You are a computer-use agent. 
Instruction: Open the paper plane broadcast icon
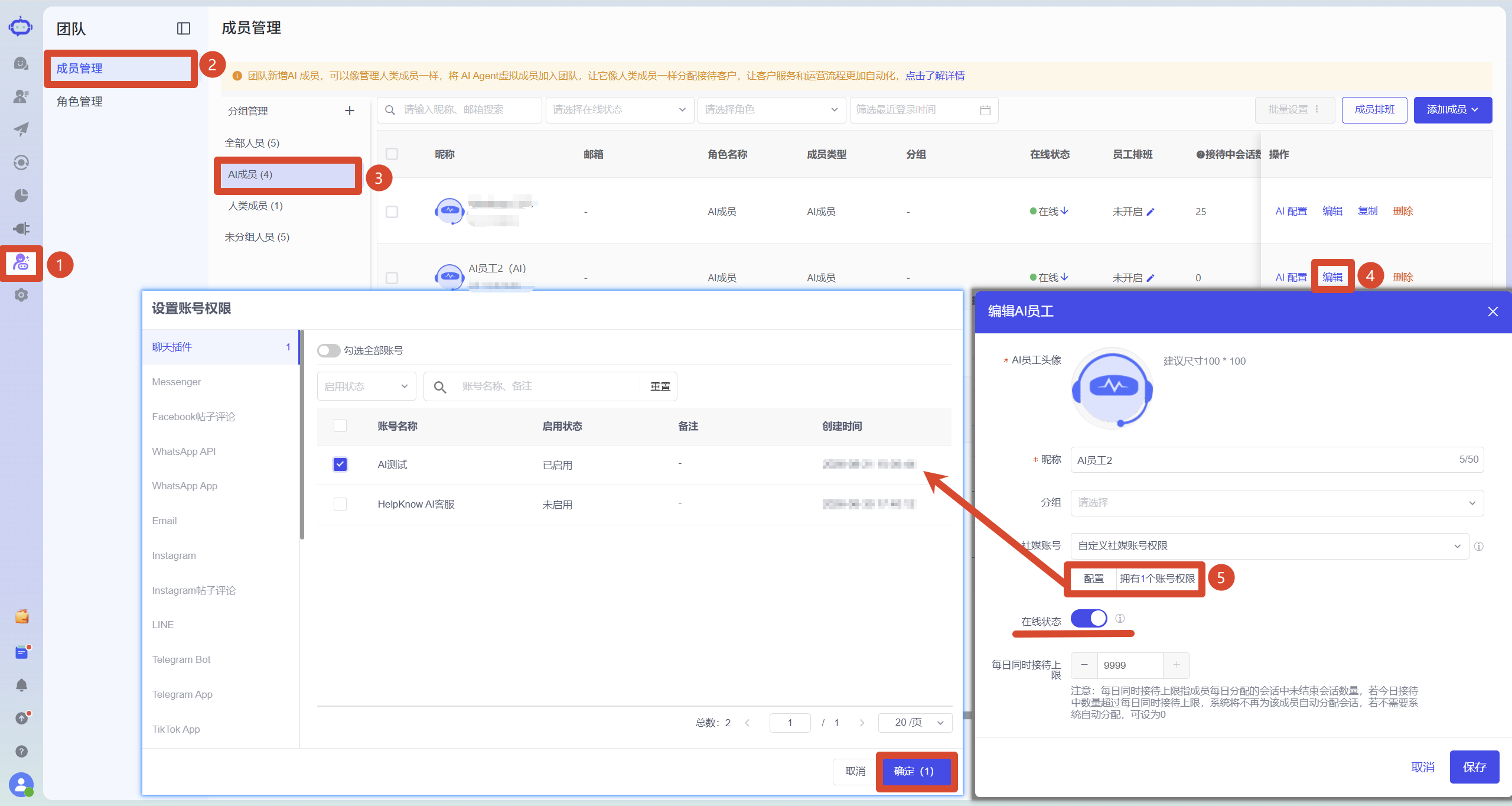click(21, 129)
